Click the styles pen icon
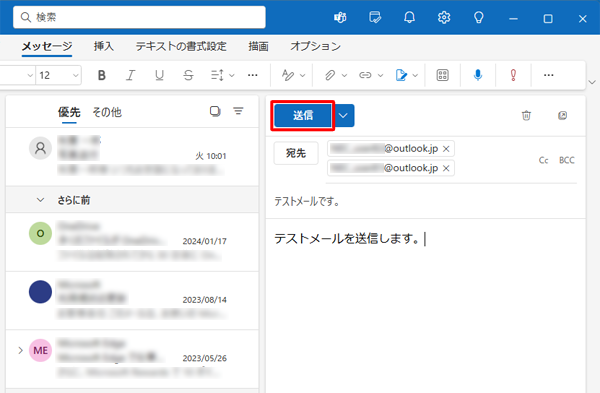Viewport: 600px width, 393px height. click(x=288, y=75)
